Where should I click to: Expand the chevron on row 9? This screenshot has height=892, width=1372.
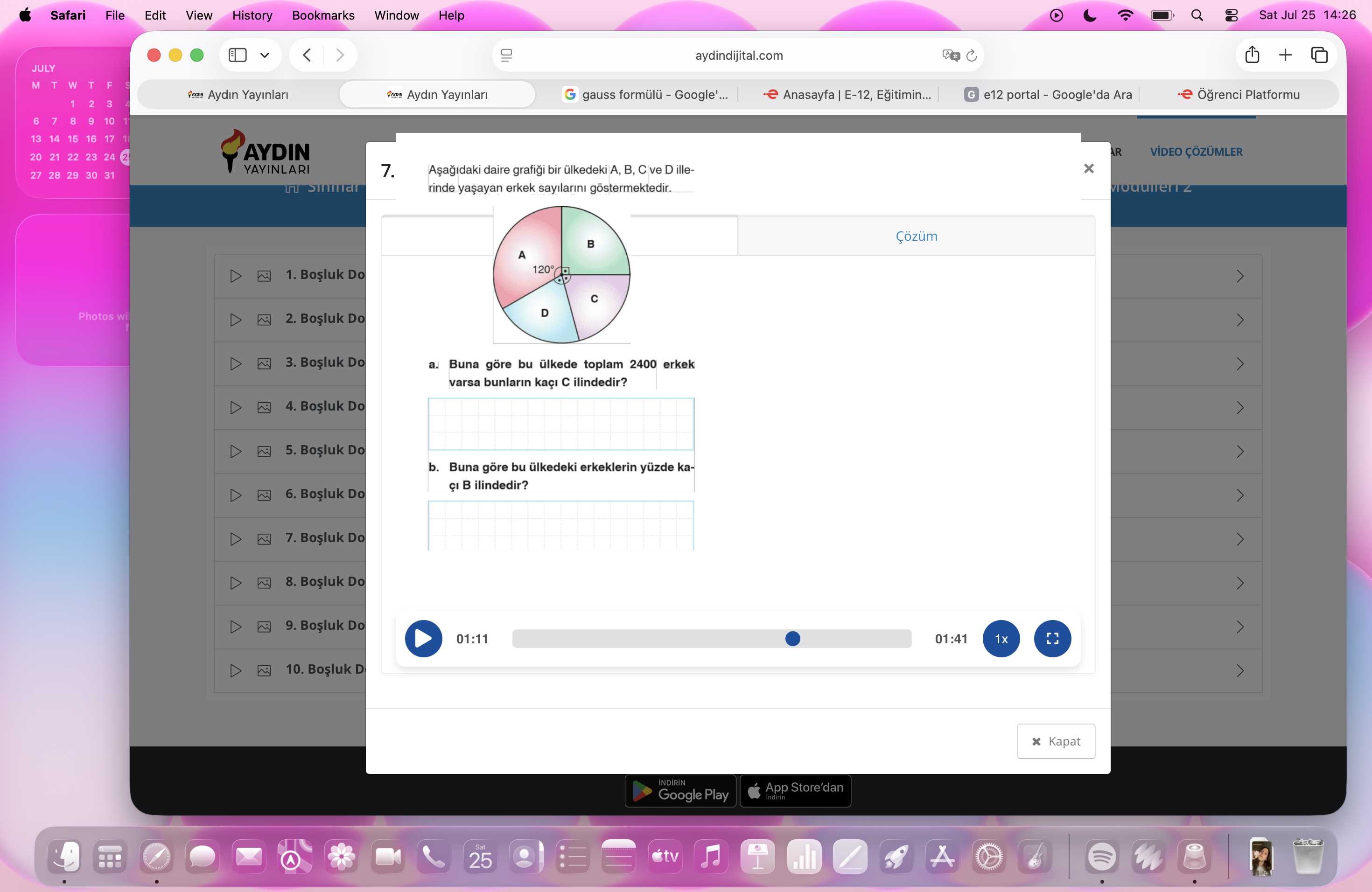pyautogui.click(x=1240, y=627)
